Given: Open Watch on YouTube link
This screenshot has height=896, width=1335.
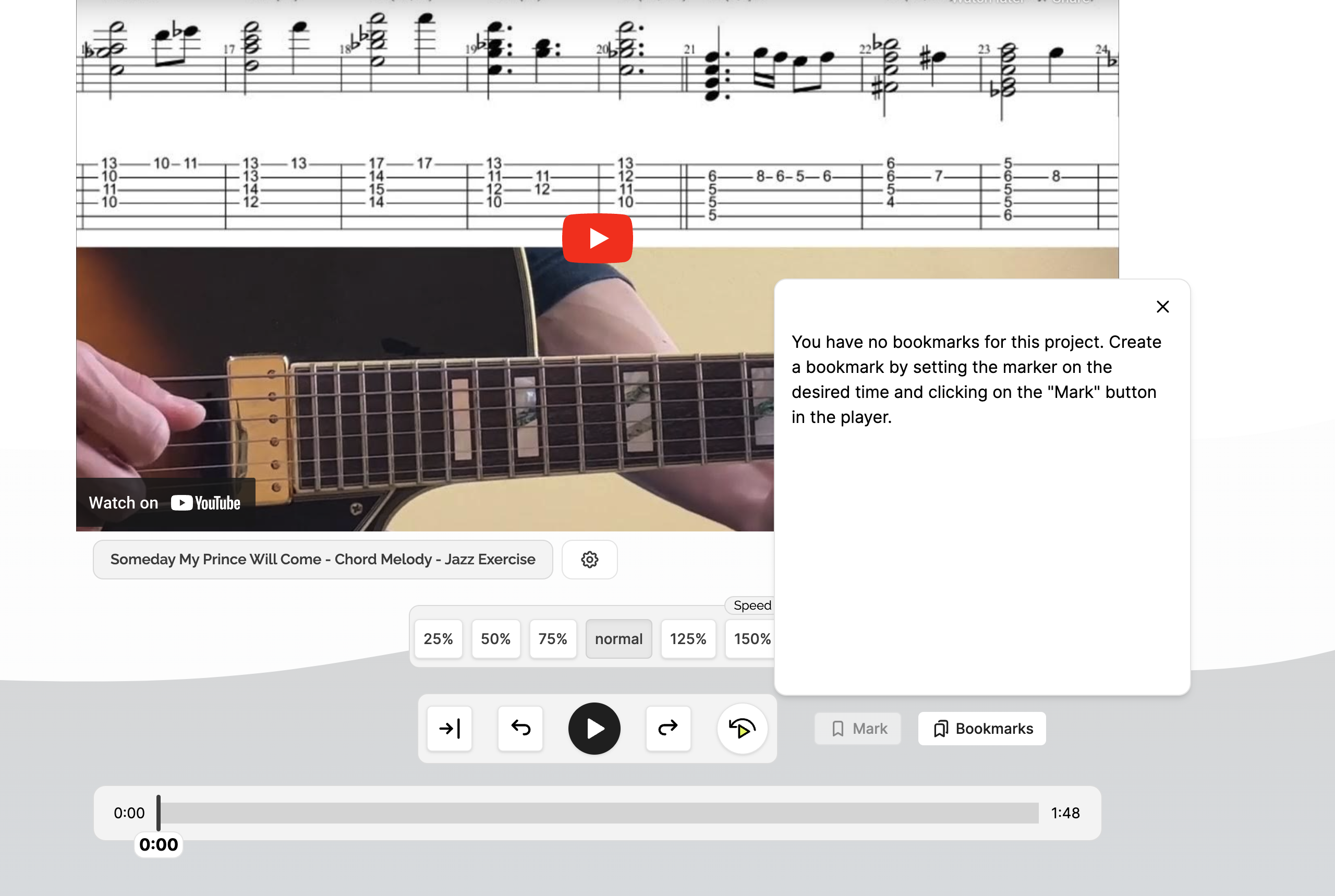Looking at the screenshot, I should click(165, 503).
